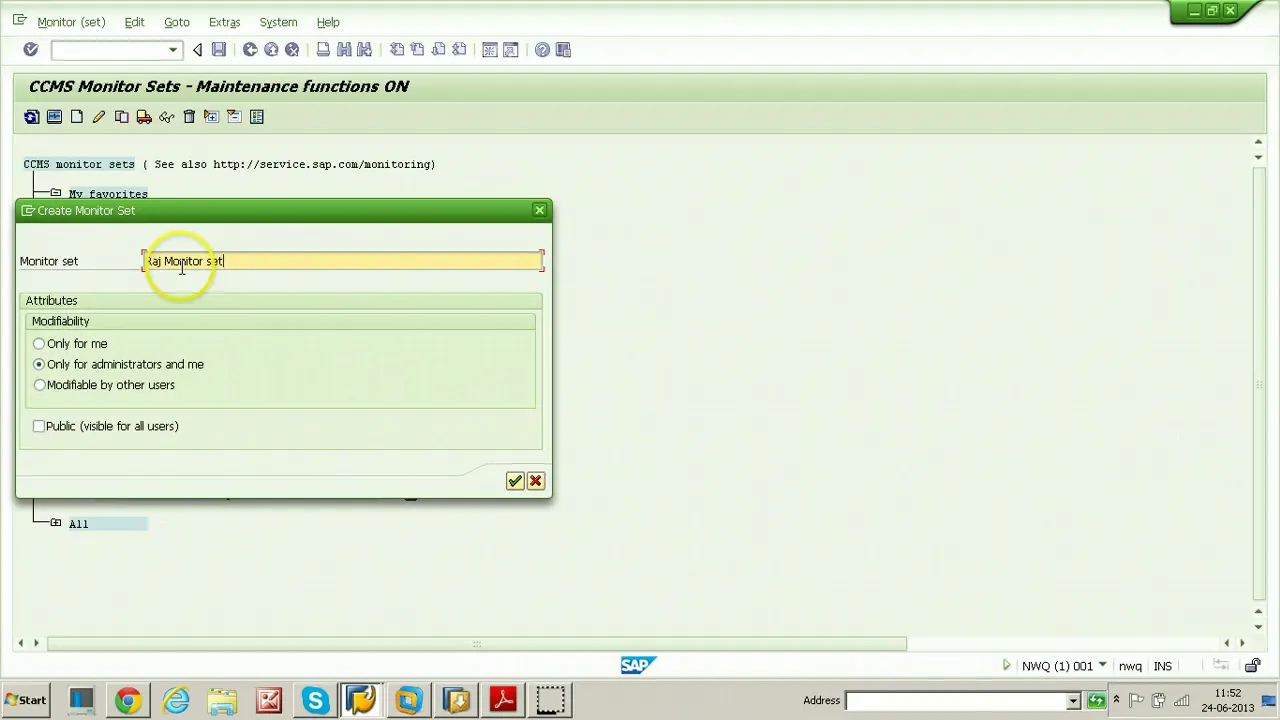The width and height of the screenshot is (1280, 720).
Task: Click in the taskbar Address input field
Action: pos(955,701)
